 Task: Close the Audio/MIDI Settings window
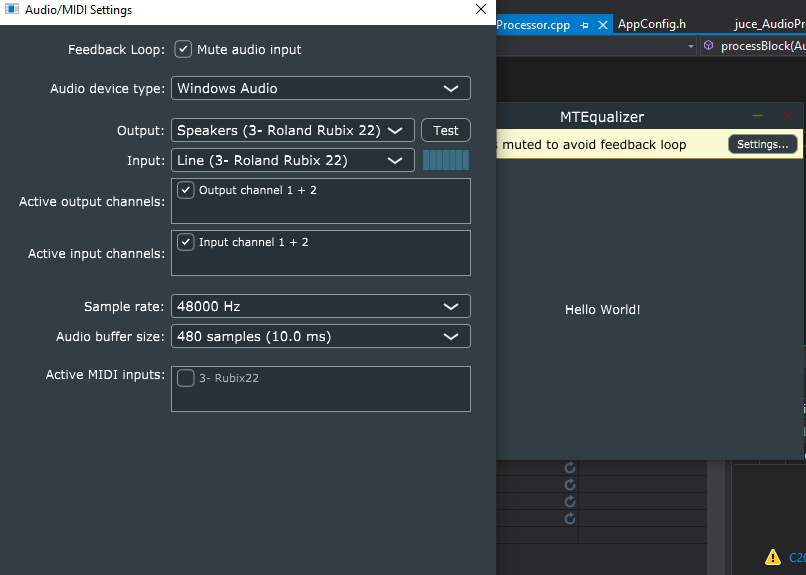click(481, 9)
